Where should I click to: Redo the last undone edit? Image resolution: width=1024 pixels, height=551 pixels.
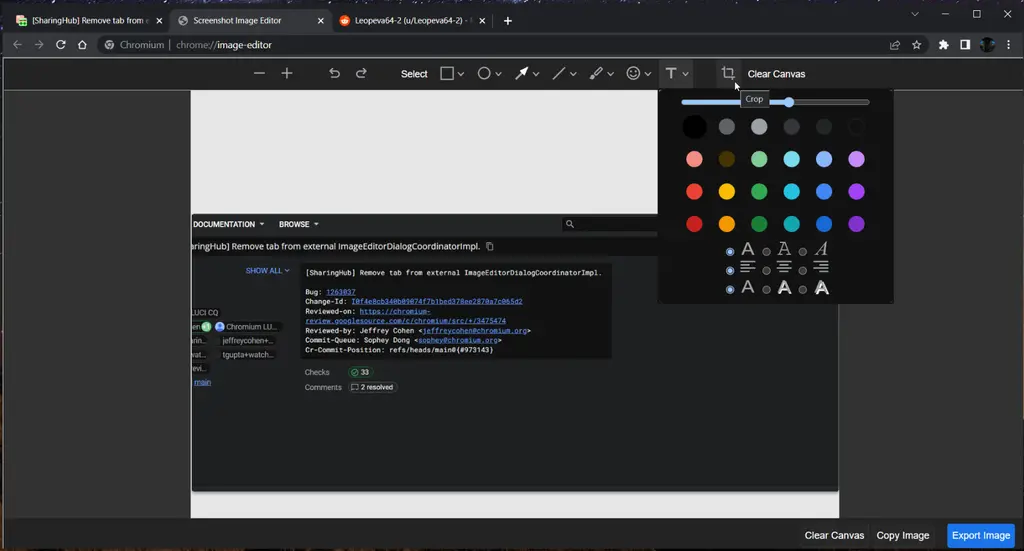[x=361, y=73]
